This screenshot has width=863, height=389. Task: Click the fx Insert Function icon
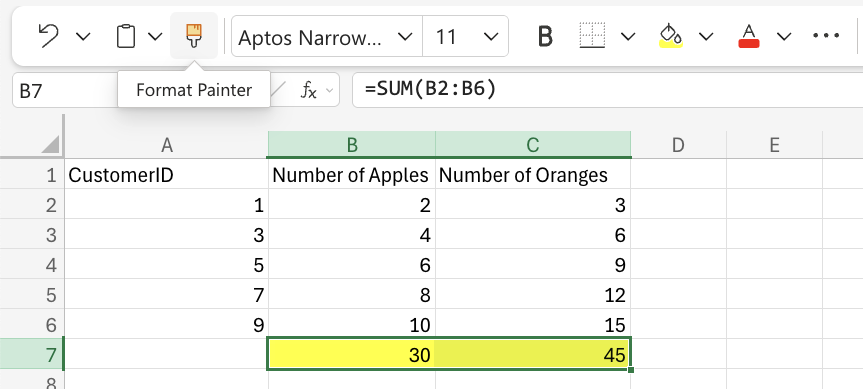click(308, 90)
